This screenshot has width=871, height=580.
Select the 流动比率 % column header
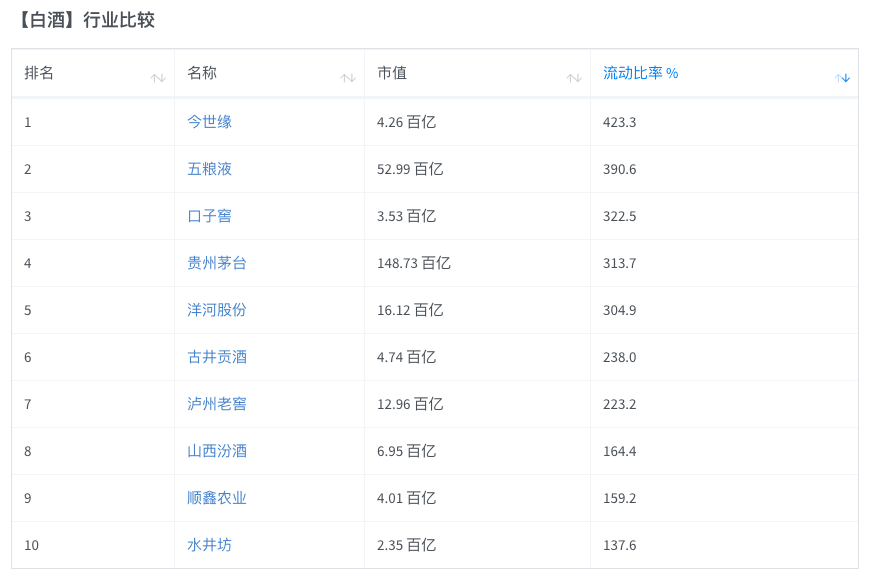[640, 73]
